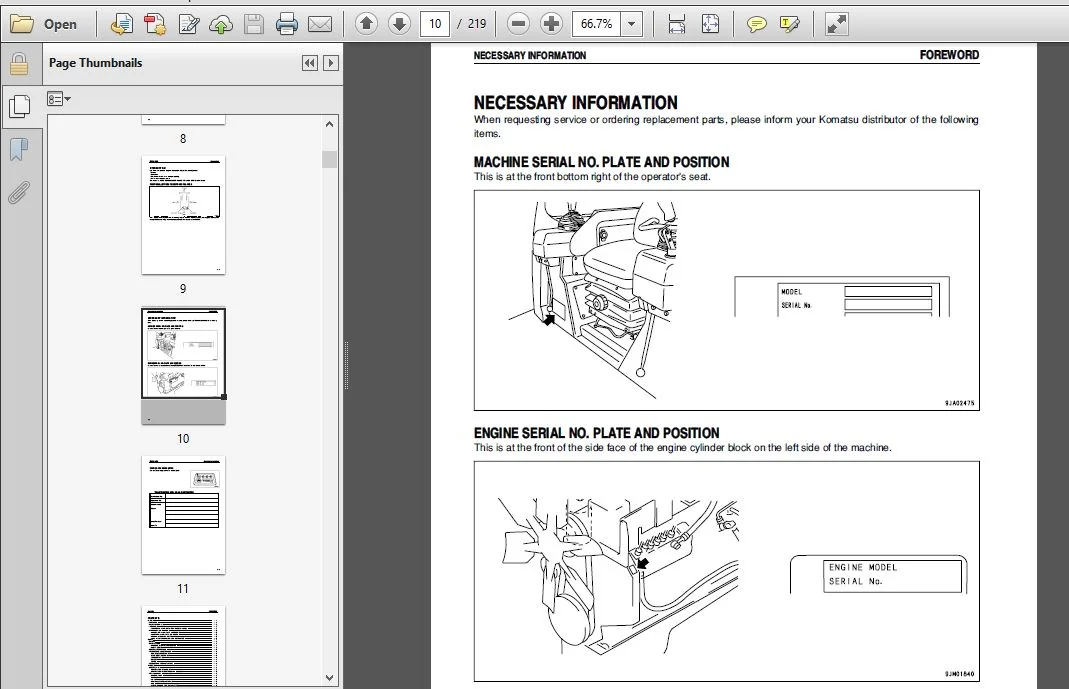Click the Open folder button
This screenshot has height=689, width=1069.
(x=44, y=24)
